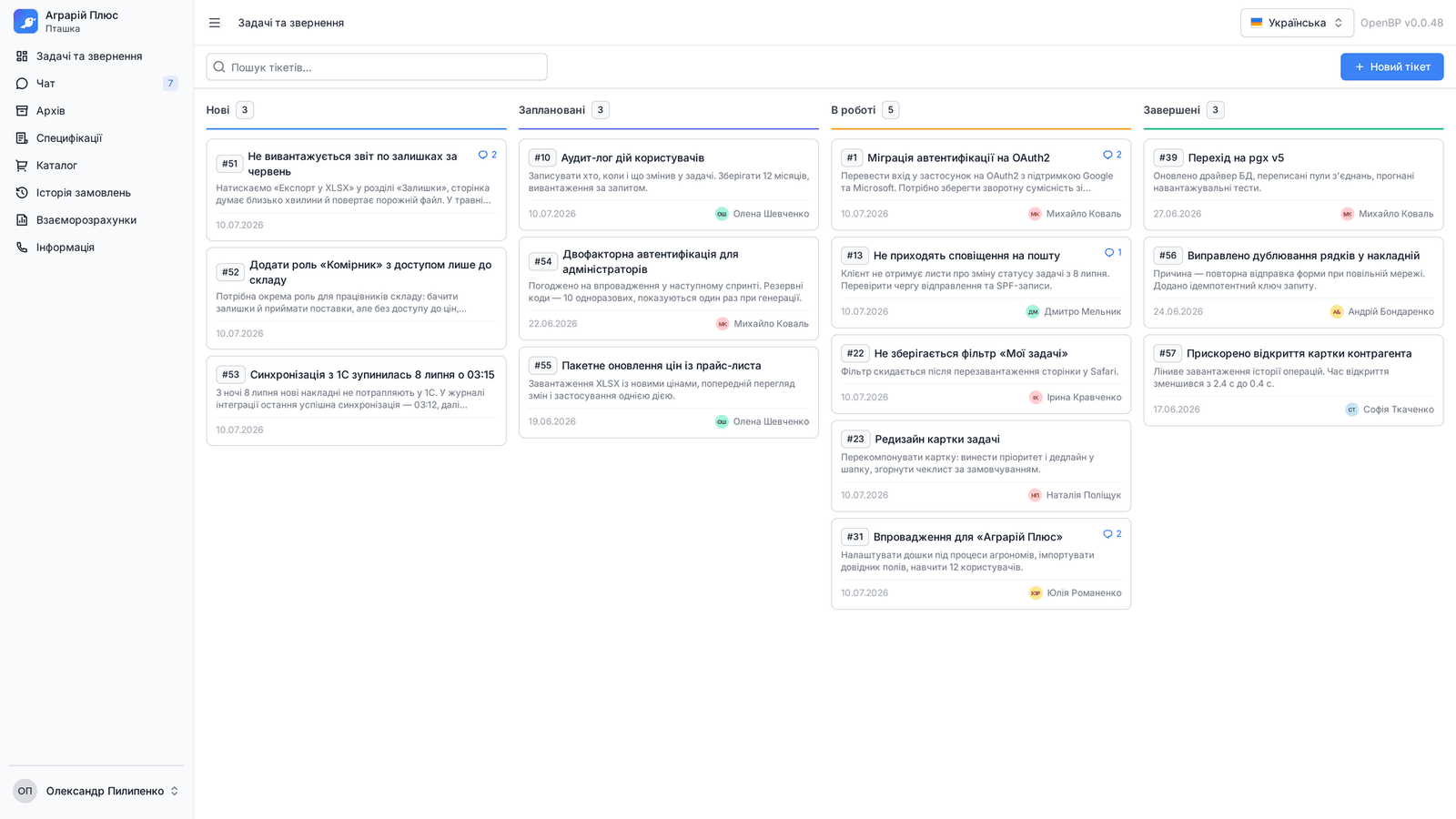This screenshot has width=1456, height=819.
Task: Click the Архів box icon in sidebar
Action: [22, 111]
